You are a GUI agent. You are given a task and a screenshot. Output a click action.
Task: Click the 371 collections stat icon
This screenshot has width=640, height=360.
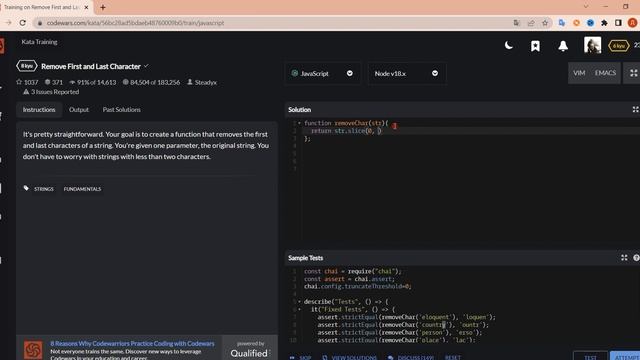point(47,82)
